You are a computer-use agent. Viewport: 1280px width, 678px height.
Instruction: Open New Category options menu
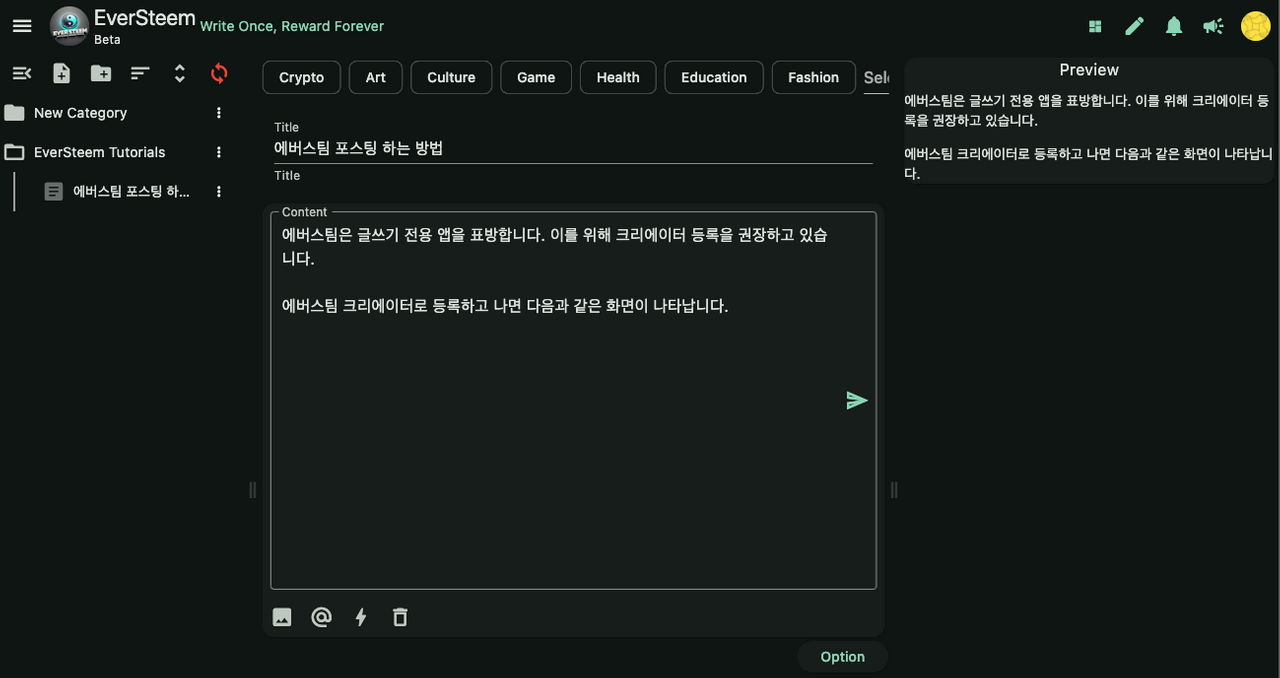click(x=219, y=113)
